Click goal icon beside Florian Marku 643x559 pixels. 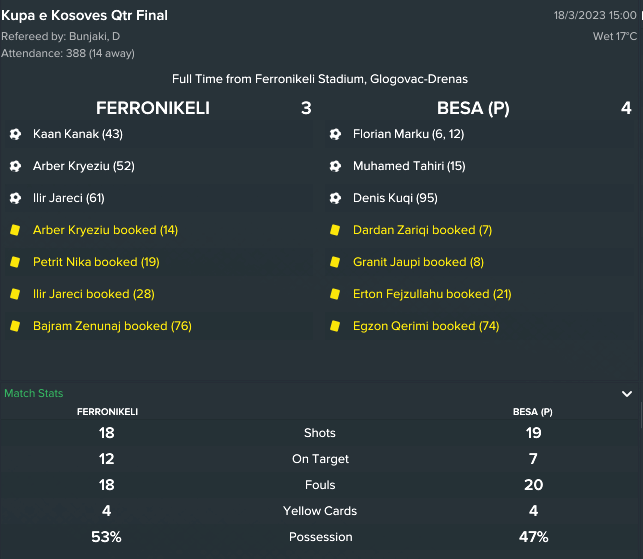(335, 134)
